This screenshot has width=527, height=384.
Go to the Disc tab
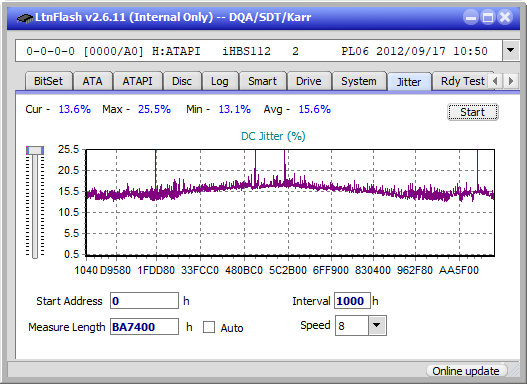pyautogui.click(x=182, y=81)
